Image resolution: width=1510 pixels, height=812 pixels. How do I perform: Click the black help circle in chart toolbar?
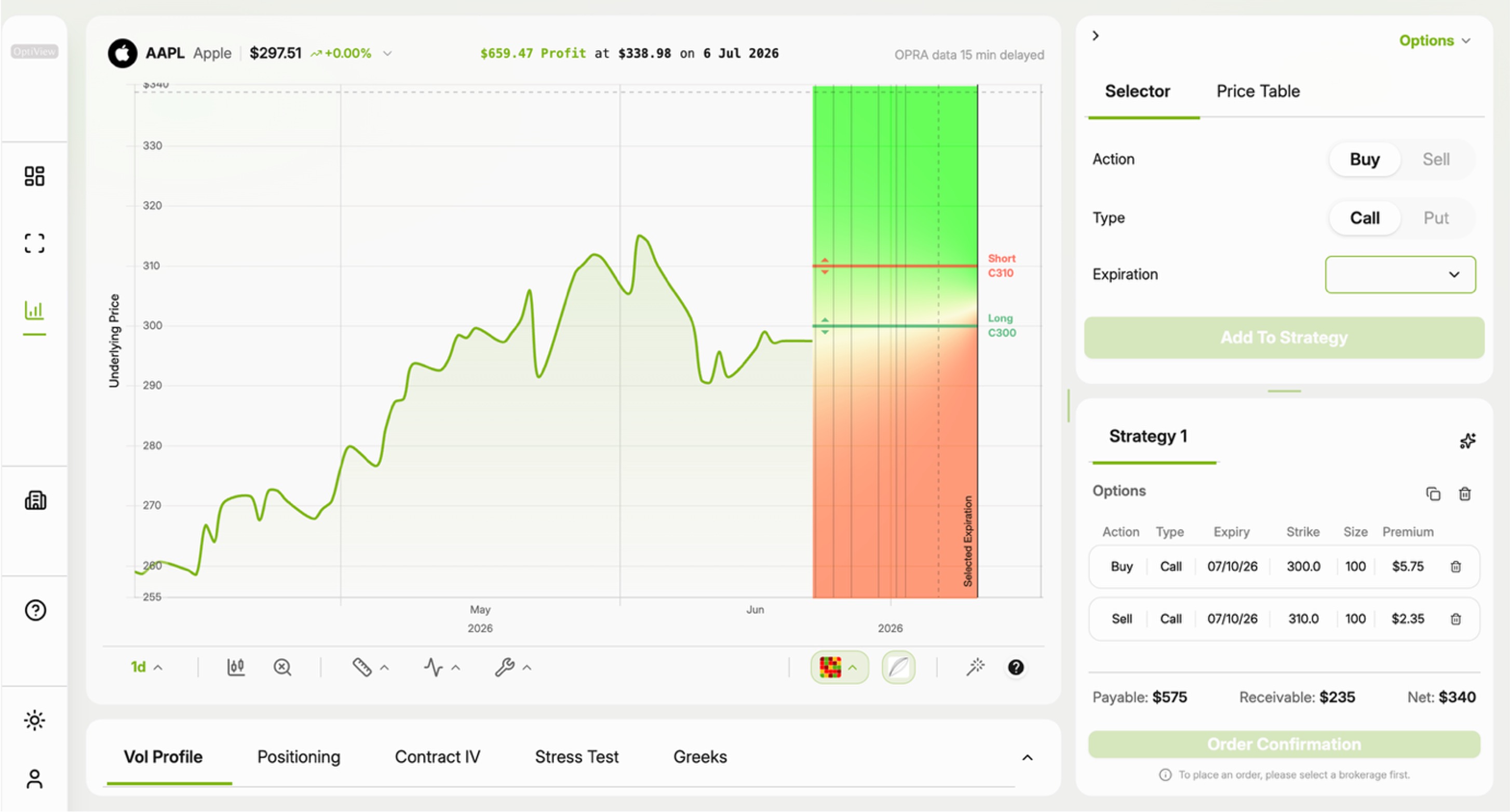tap(1016, 667)
